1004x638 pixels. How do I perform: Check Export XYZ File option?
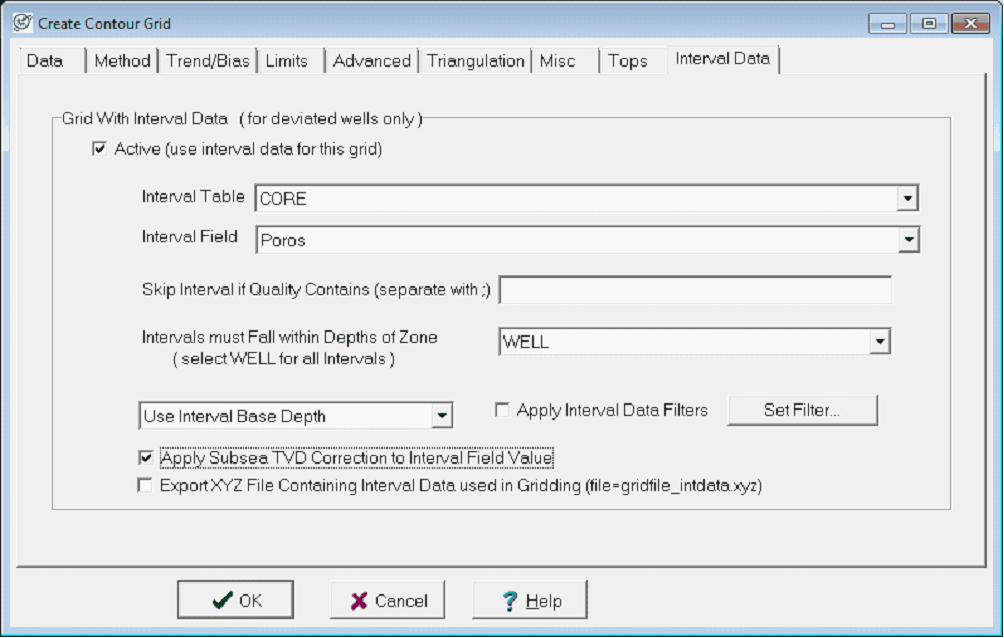click(x=146, y=487)
